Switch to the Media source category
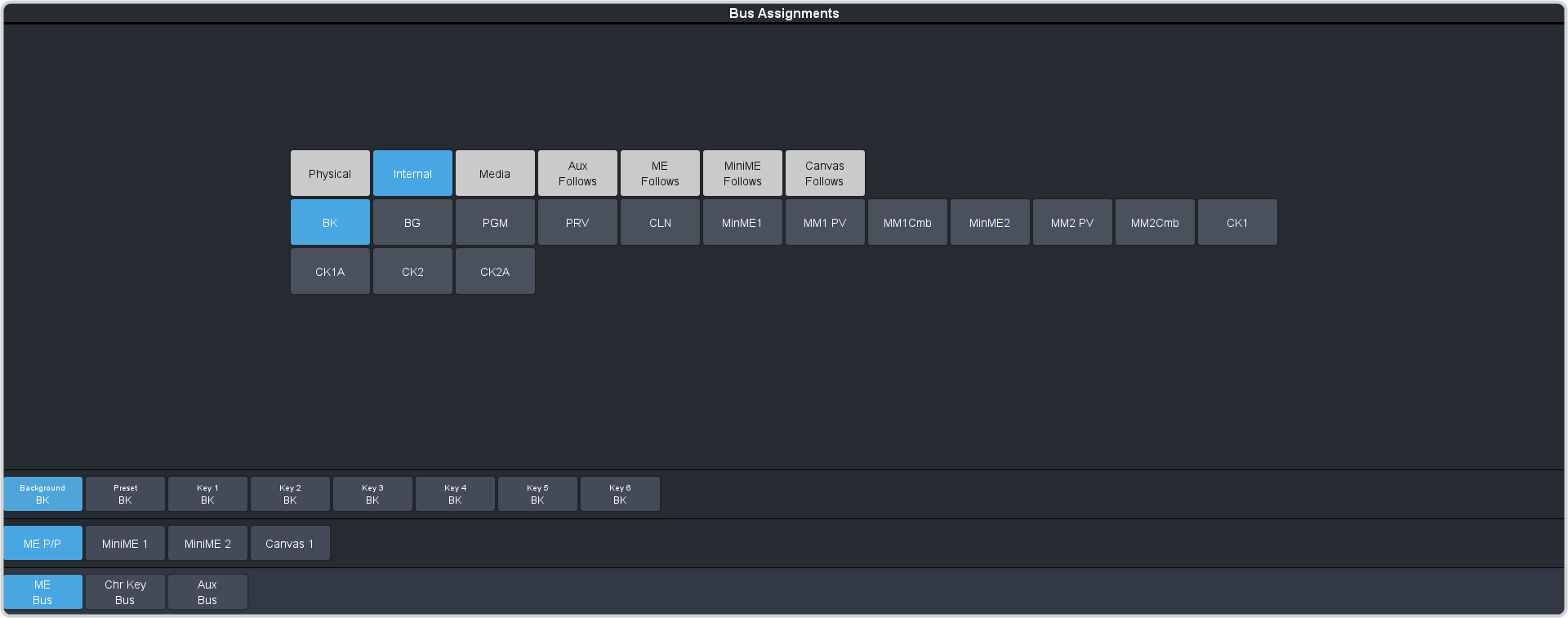The width and height of the screenshot is (1568, 618). pyautogui.click(x=495, y=173)
